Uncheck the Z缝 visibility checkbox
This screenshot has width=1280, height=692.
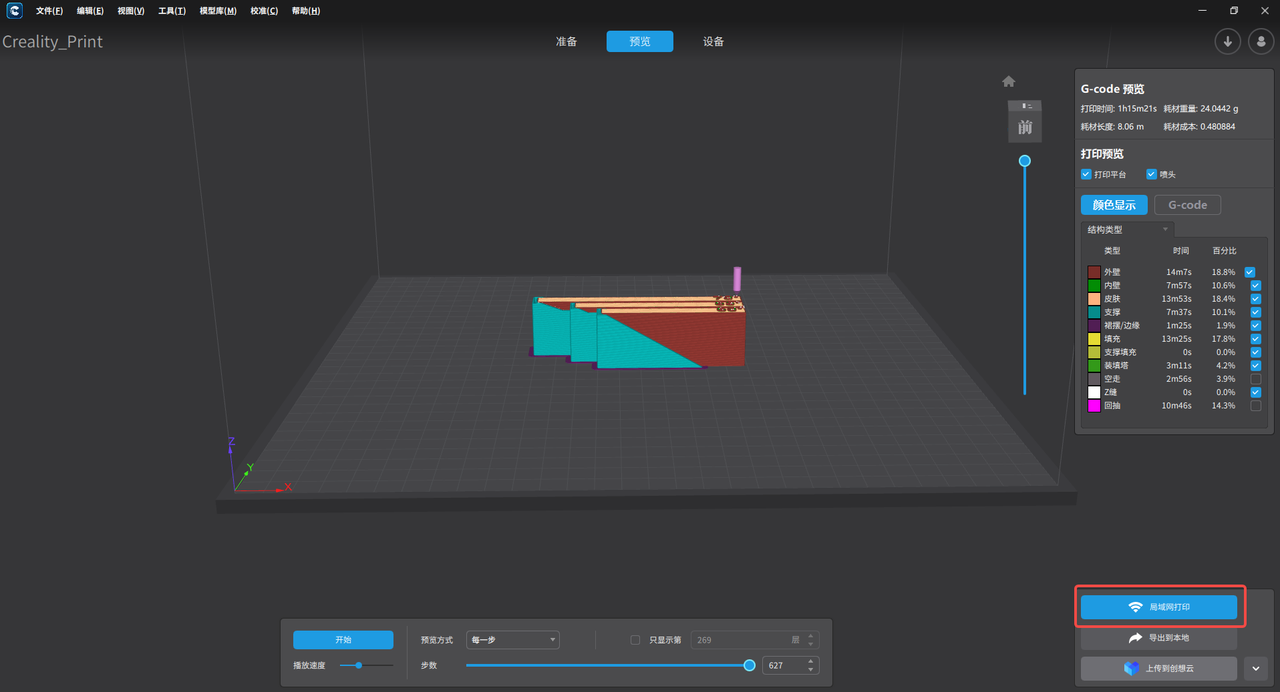click(1256, 392)
